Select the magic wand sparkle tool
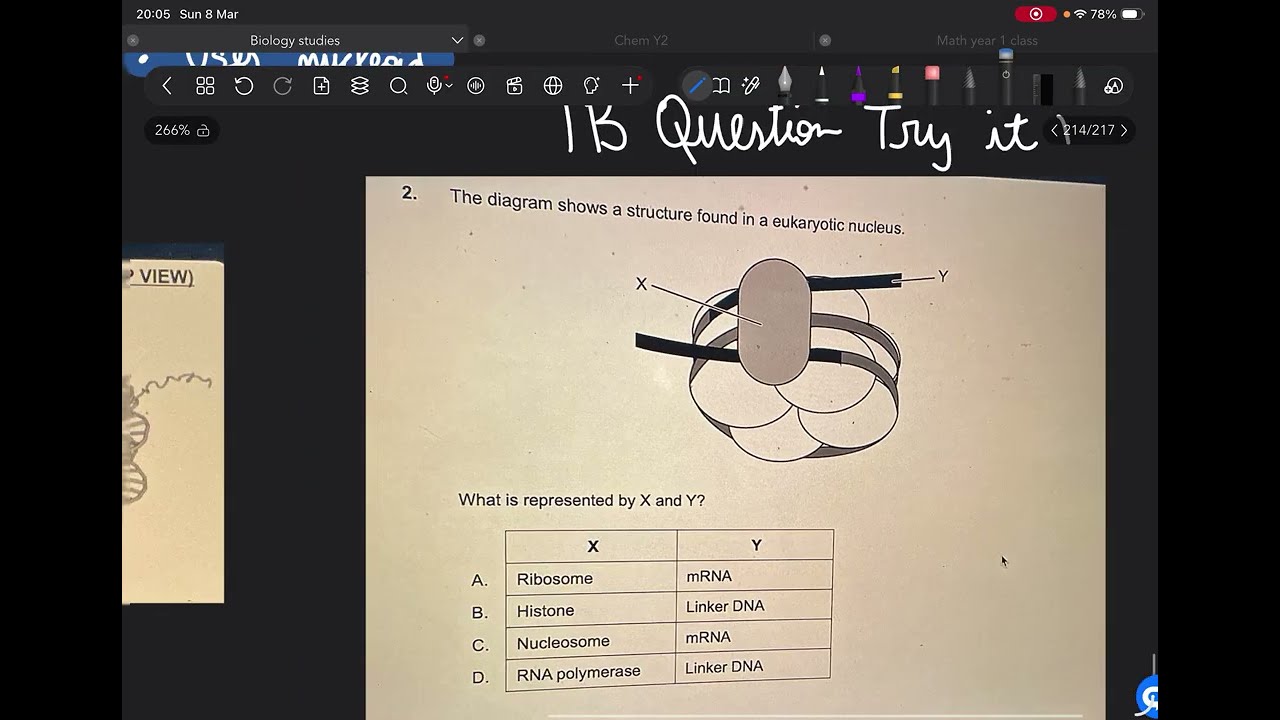The width and height of the screenshot is (1280, 720). pos(751,86)
